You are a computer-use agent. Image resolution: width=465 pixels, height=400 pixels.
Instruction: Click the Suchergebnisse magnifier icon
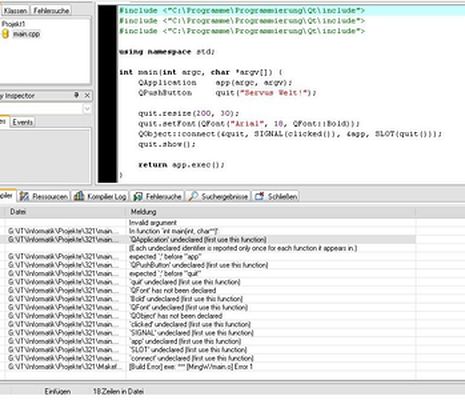pyautogui.click(x=193, y=196)
